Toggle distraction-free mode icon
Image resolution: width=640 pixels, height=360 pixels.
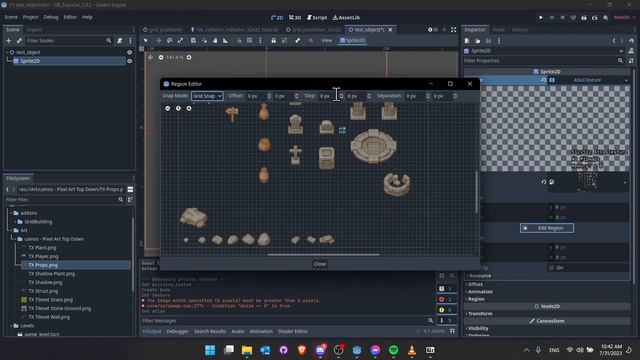tap(453, 30)
